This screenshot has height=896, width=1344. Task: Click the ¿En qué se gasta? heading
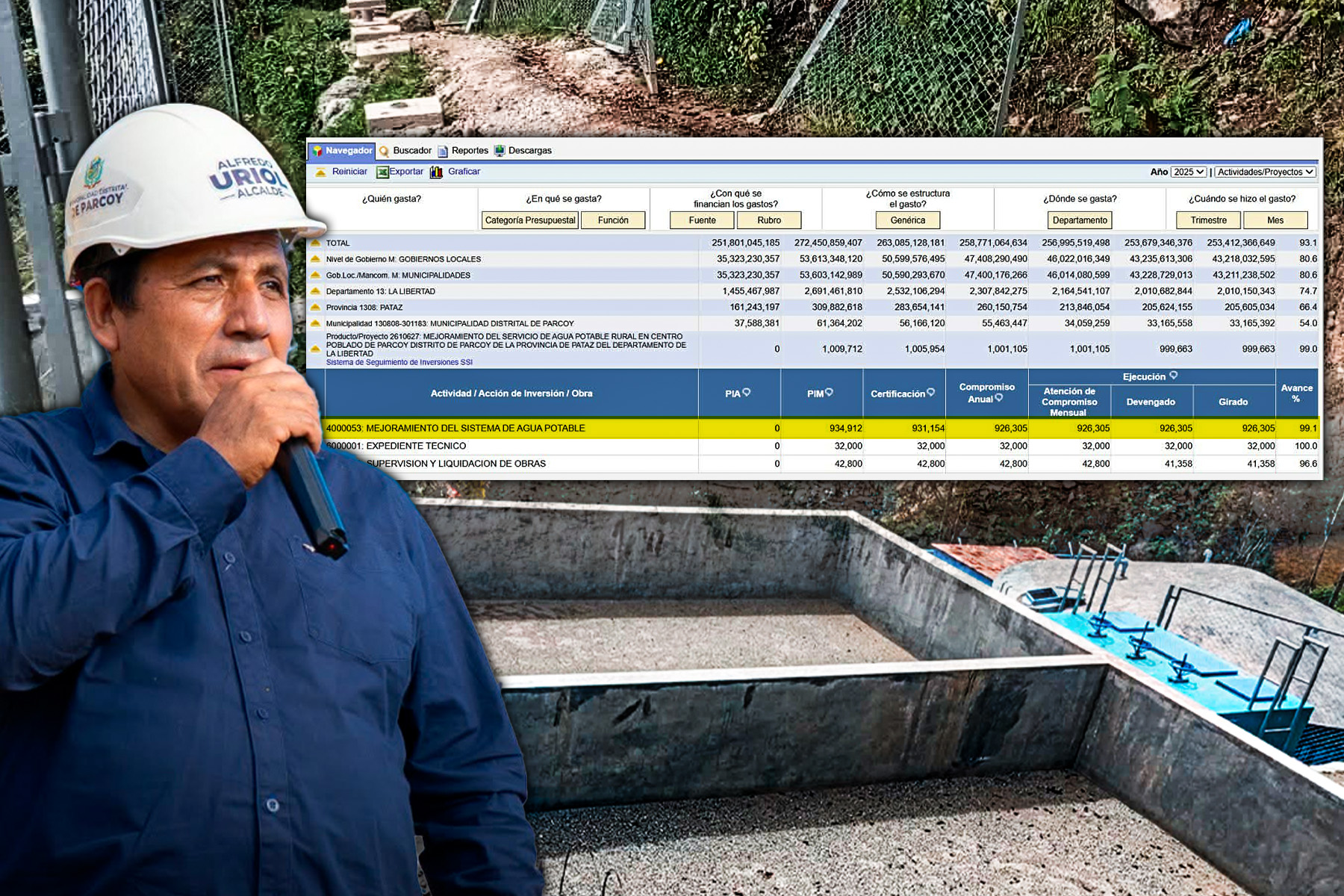point(564,199)
